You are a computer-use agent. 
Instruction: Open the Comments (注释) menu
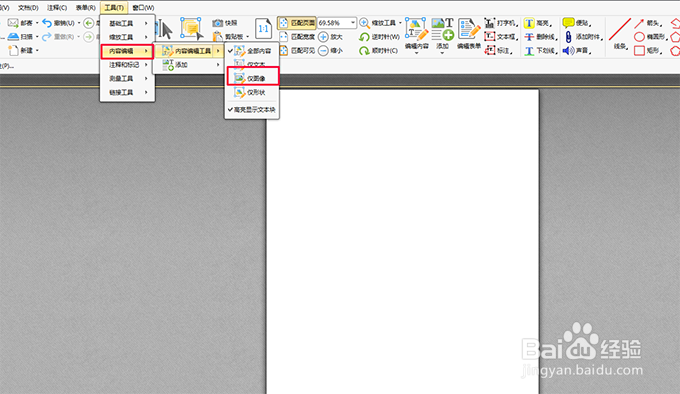(x=57, y=8)
